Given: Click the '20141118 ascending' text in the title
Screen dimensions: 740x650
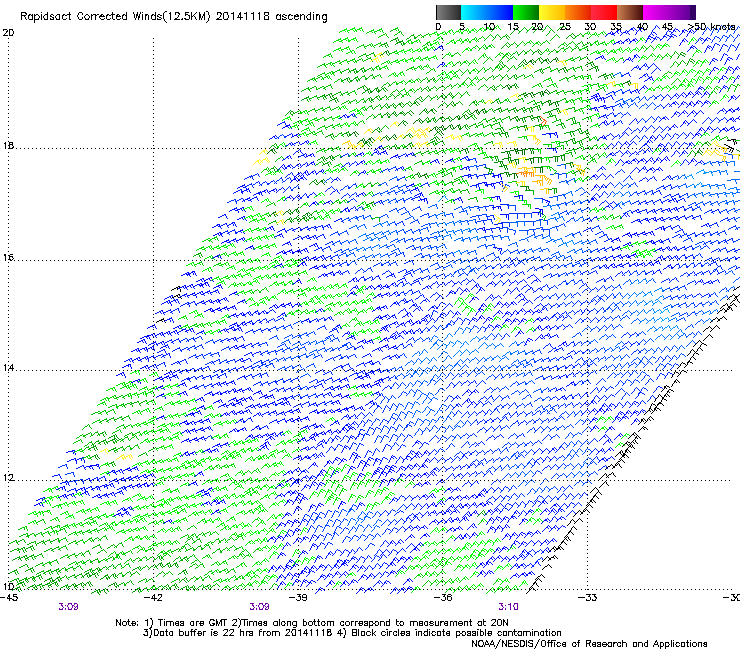Looking at the screenshot, I should click(271, 17).
